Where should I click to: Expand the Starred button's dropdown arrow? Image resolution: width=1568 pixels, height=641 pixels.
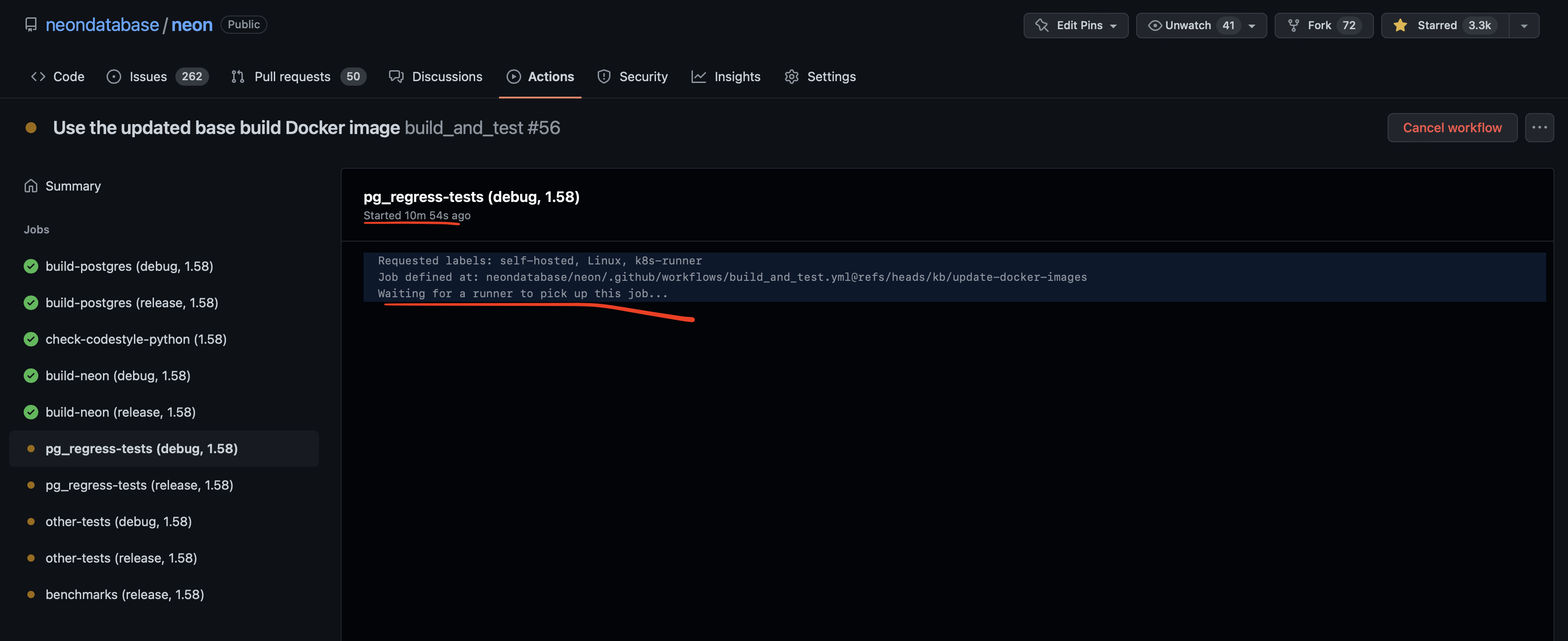pos(1524,25)
